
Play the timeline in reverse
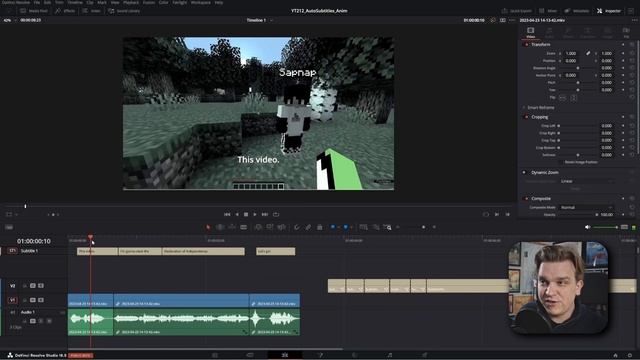point(237,214)
